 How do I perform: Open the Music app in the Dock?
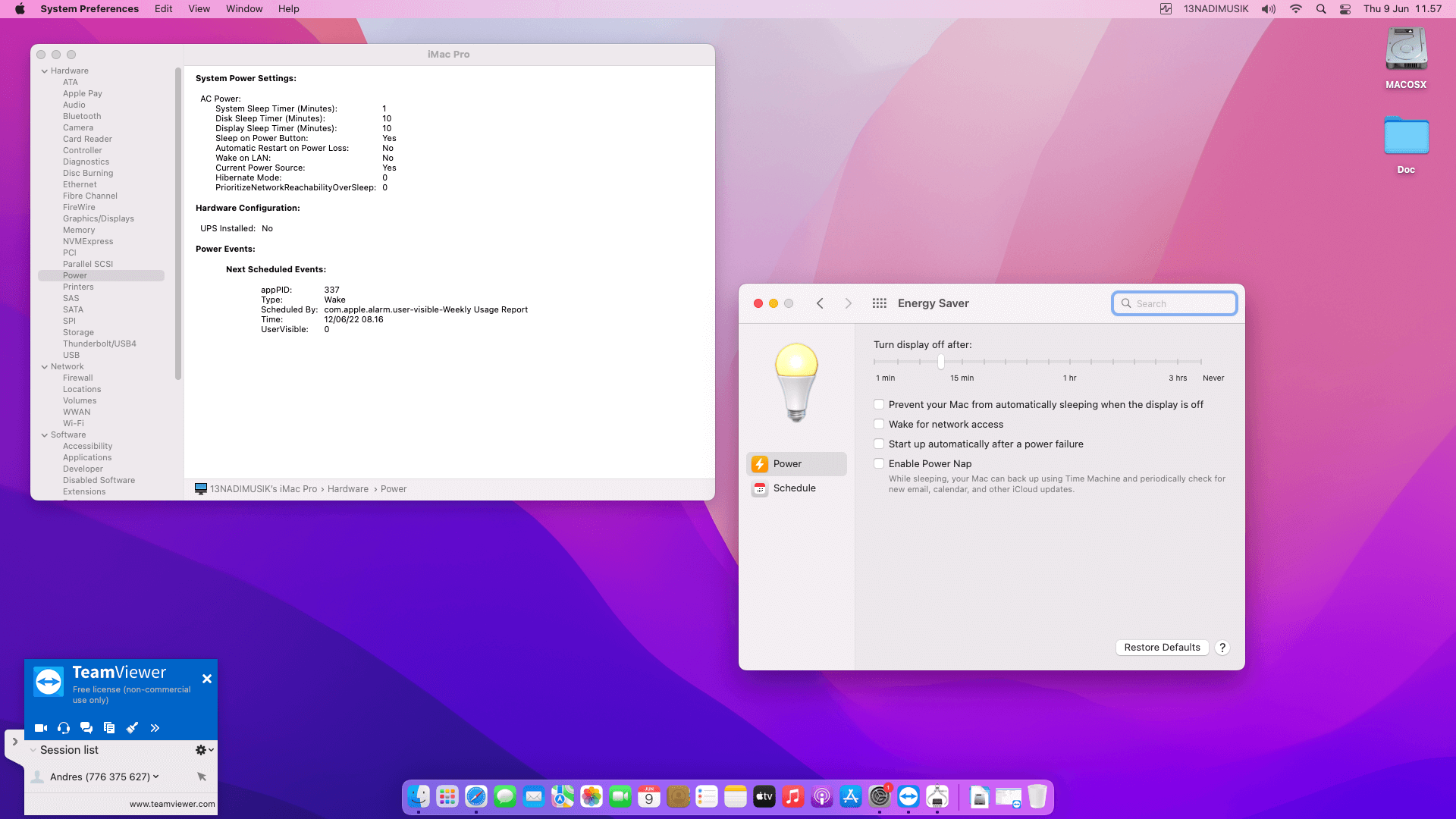tap(793, 796)
